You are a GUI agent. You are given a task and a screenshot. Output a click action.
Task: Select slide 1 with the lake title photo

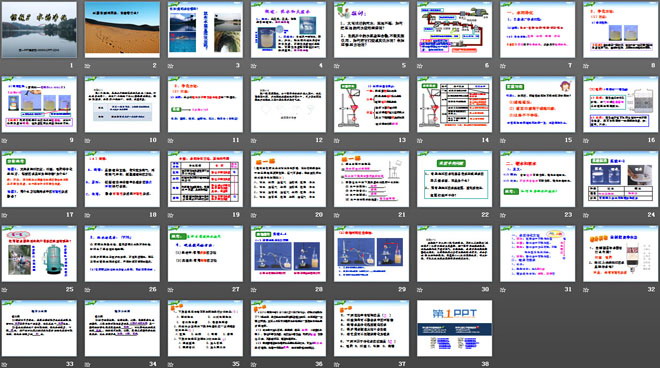tap(39, 29)
